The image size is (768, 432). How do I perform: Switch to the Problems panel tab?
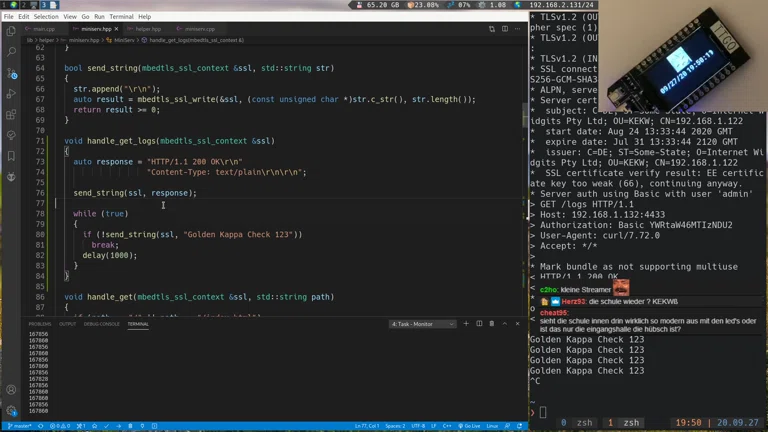[39, 324]
